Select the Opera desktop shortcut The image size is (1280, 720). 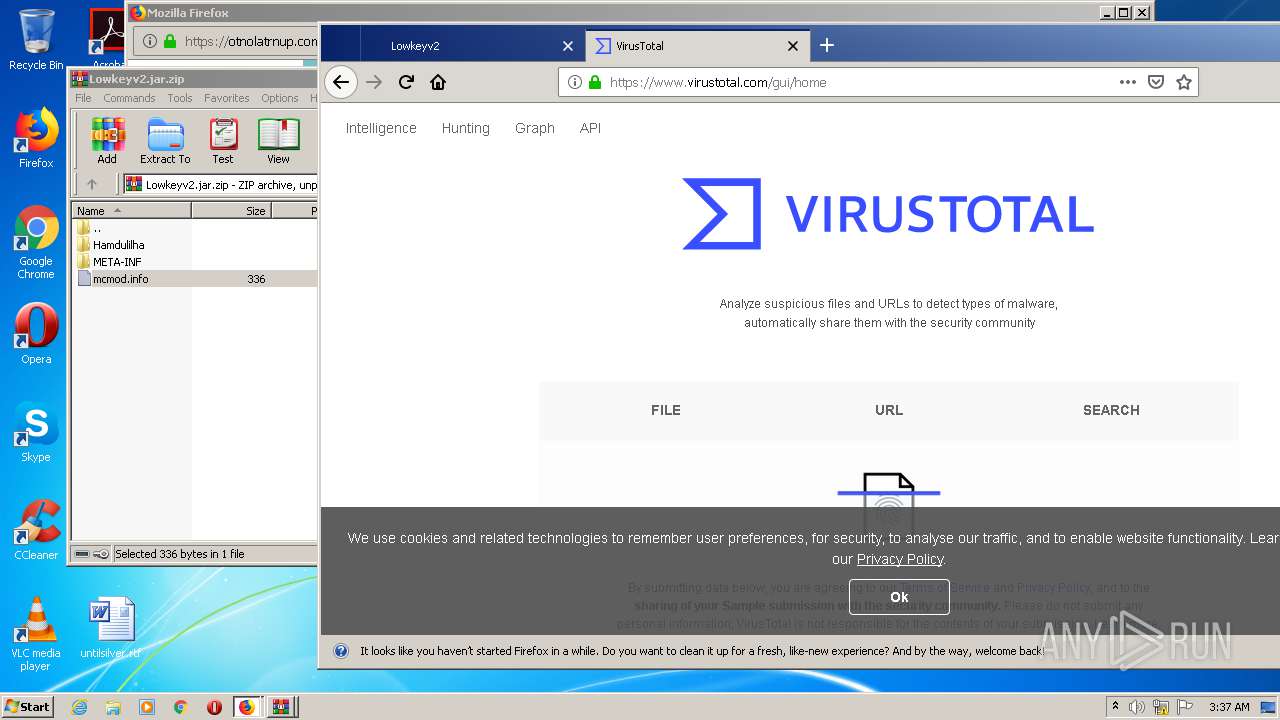pos(36,334)
